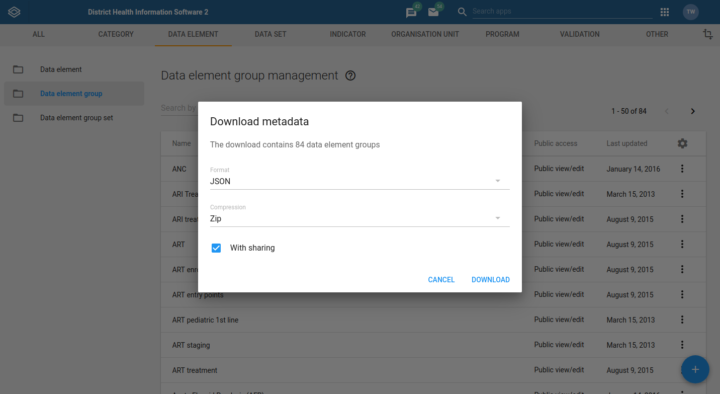Expand the Compression Zip dropdown
Image resolution: width=720 pixels, height=394 pixels.
(x=360, y=219)
